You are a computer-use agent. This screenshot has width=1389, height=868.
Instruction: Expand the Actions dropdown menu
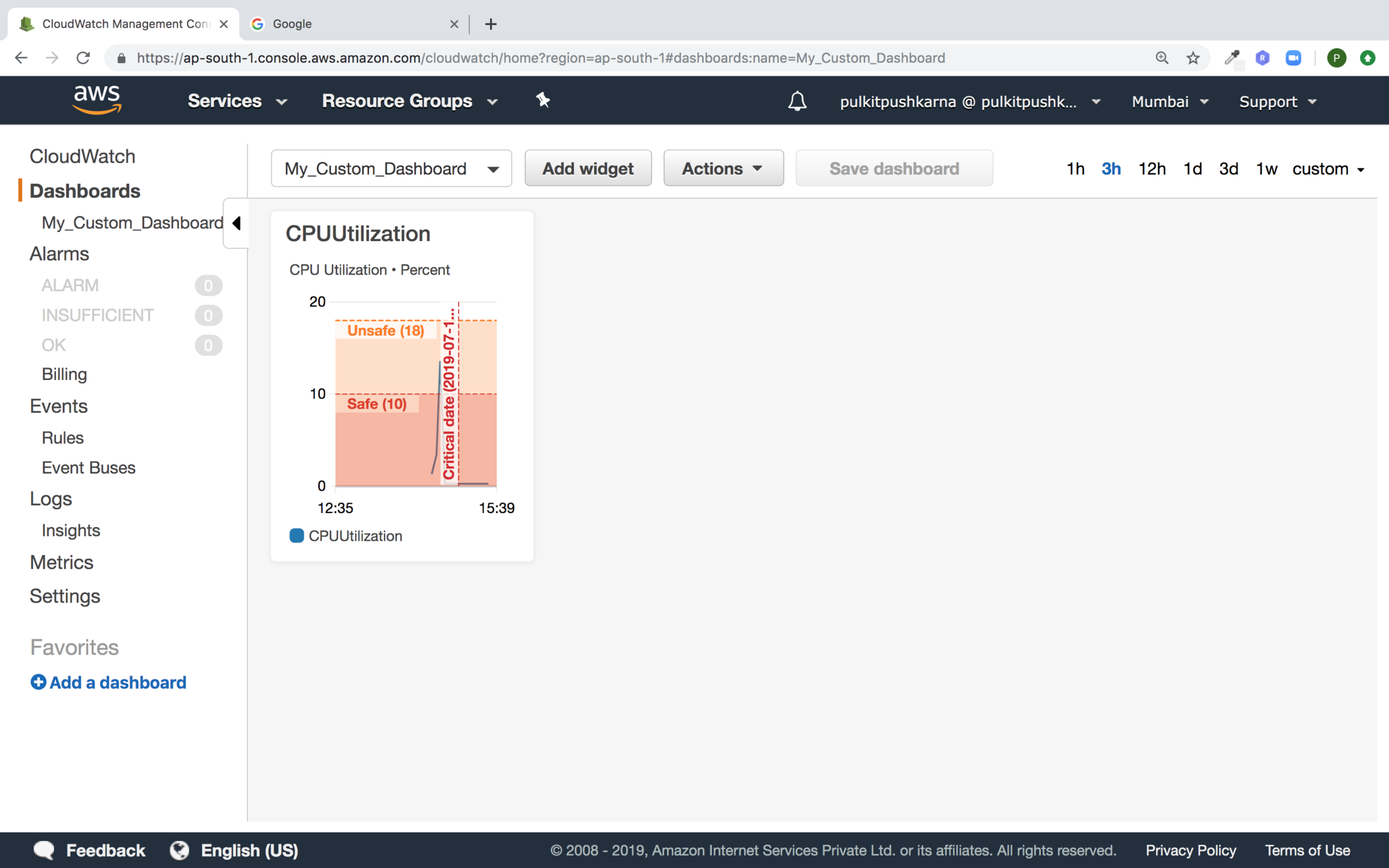pos(723,168)
